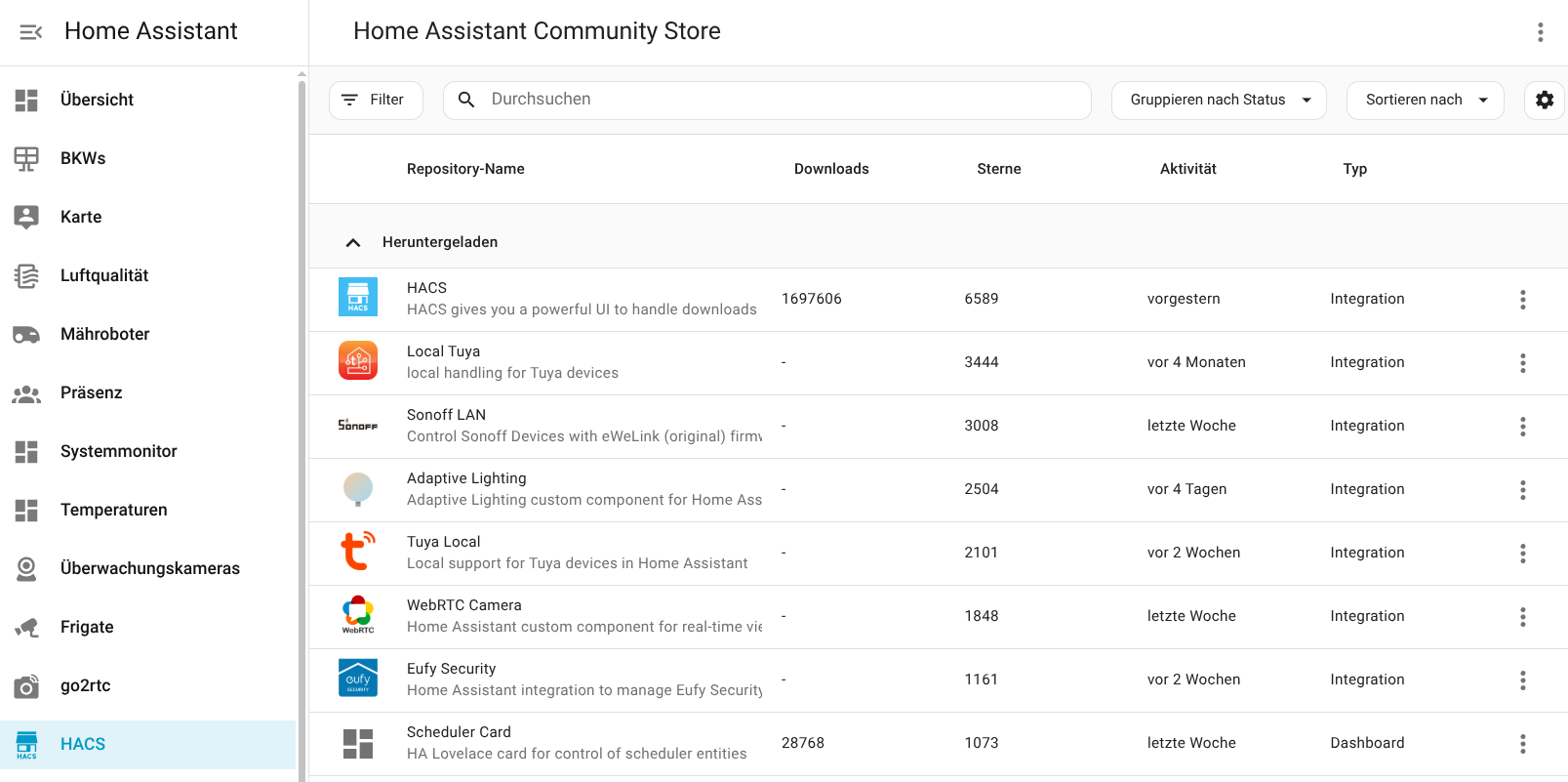Sort by the Downloads column header
The width and height of the screenshot is (1568, 782).
click(831, 169)
